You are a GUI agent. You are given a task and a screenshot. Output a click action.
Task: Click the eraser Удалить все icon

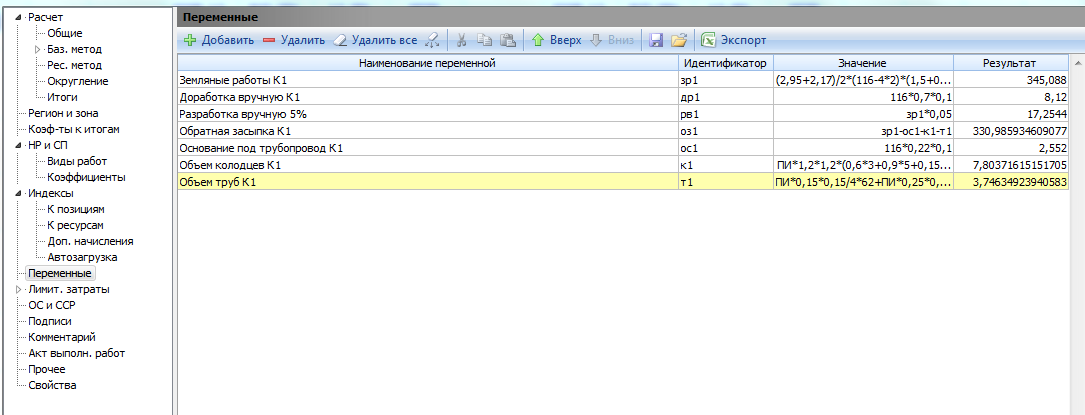coord(339,41)
